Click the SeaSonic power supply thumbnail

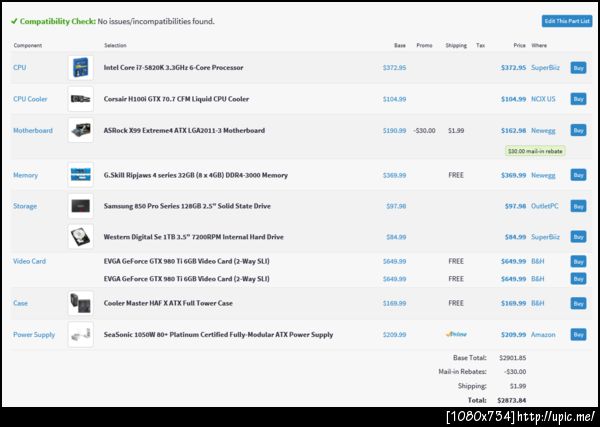click(x=81, y=334)
